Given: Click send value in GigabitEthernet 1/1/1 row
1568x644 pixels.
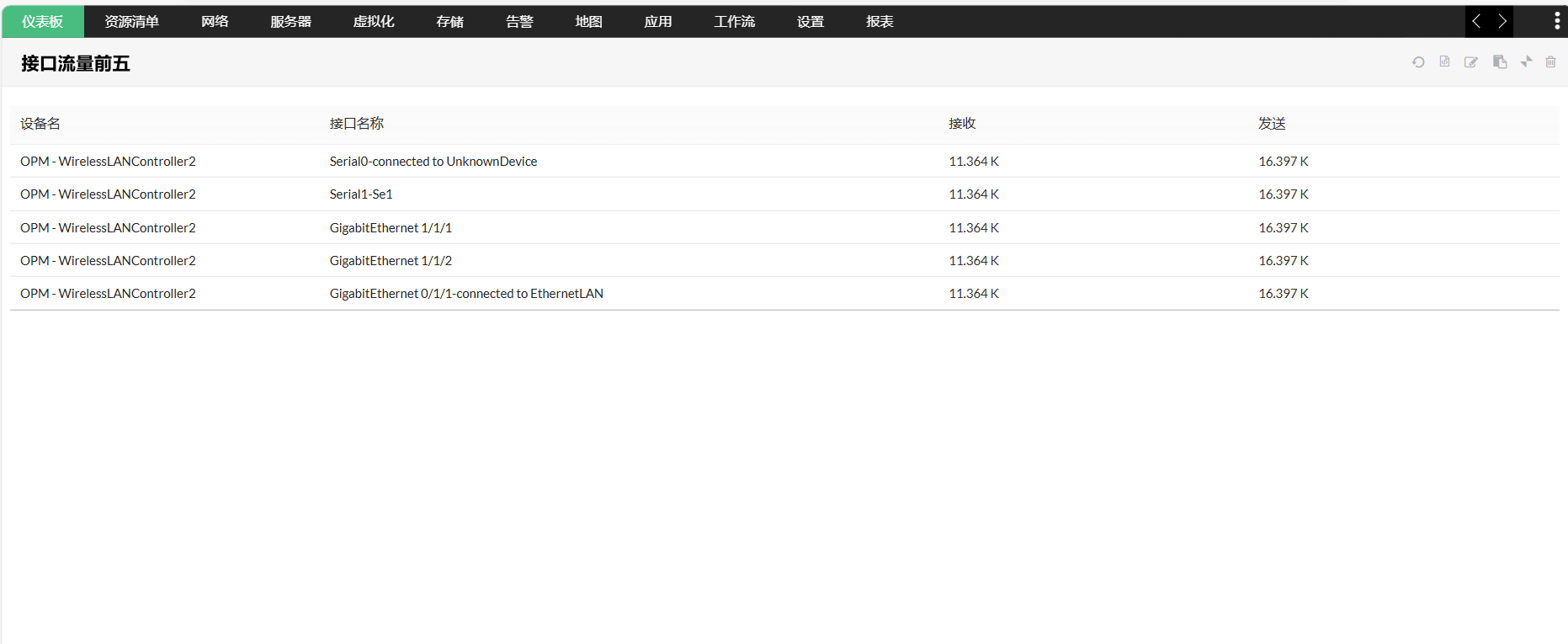Looking at the screenshot, I should 1284,228.
